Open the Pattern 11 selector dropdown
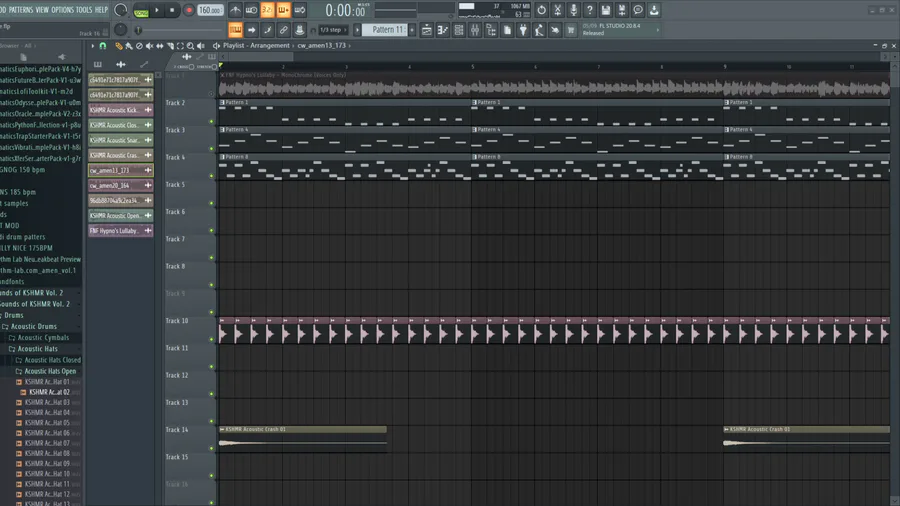Viewport: 900px width, 506px height. [386, 30]
